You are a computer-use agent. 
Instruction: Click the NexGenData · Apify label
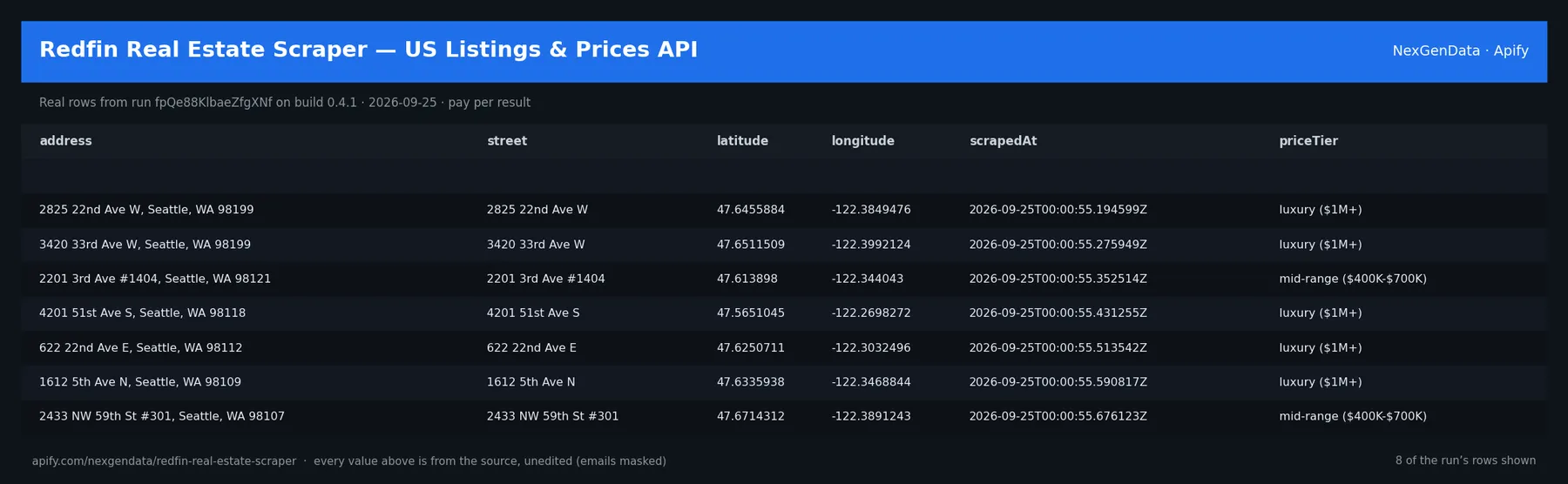[1460, 50]
